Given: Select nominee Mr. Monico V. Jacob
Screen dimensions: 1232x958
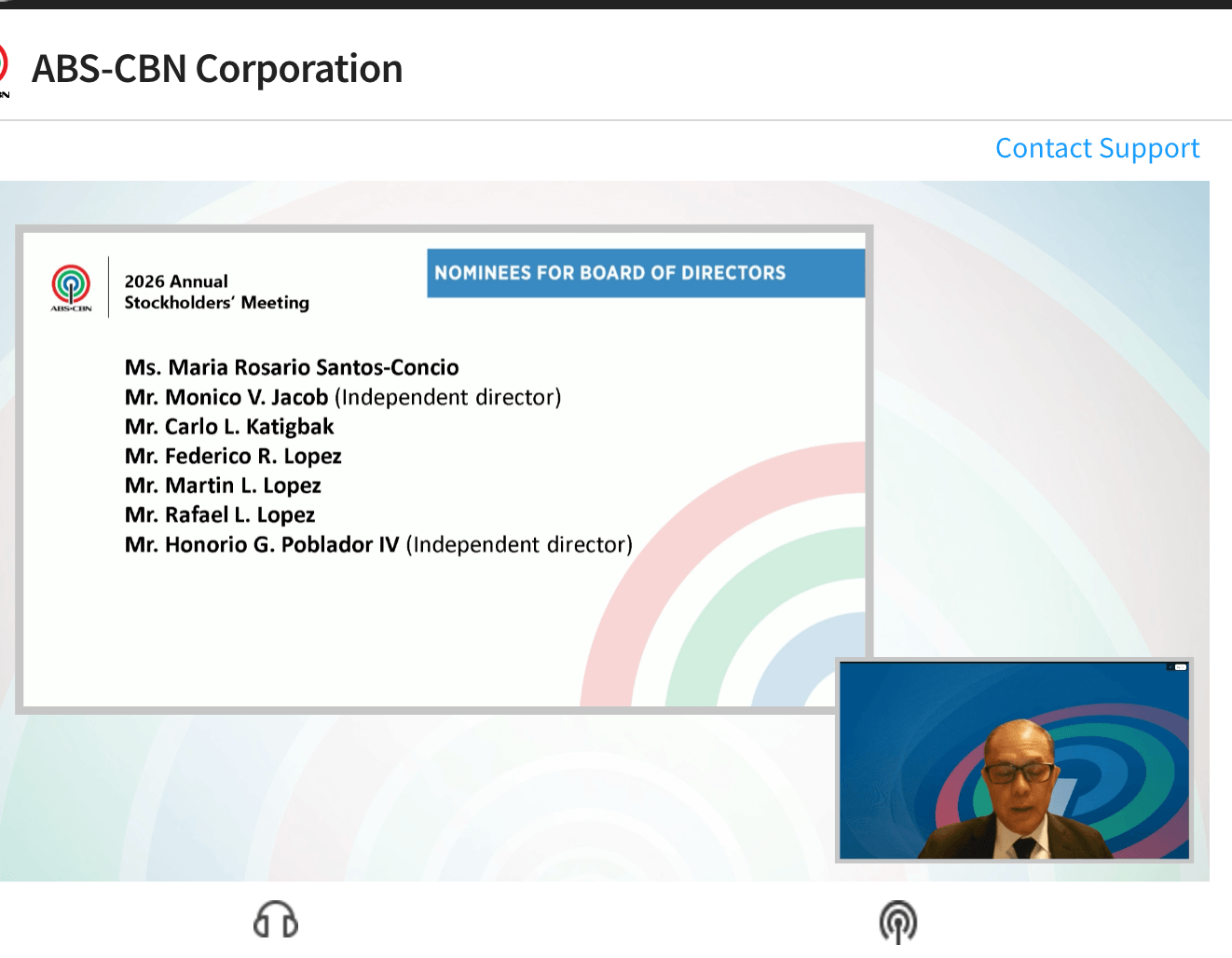Looking at the screenshot, I should (x=226, y=397).
